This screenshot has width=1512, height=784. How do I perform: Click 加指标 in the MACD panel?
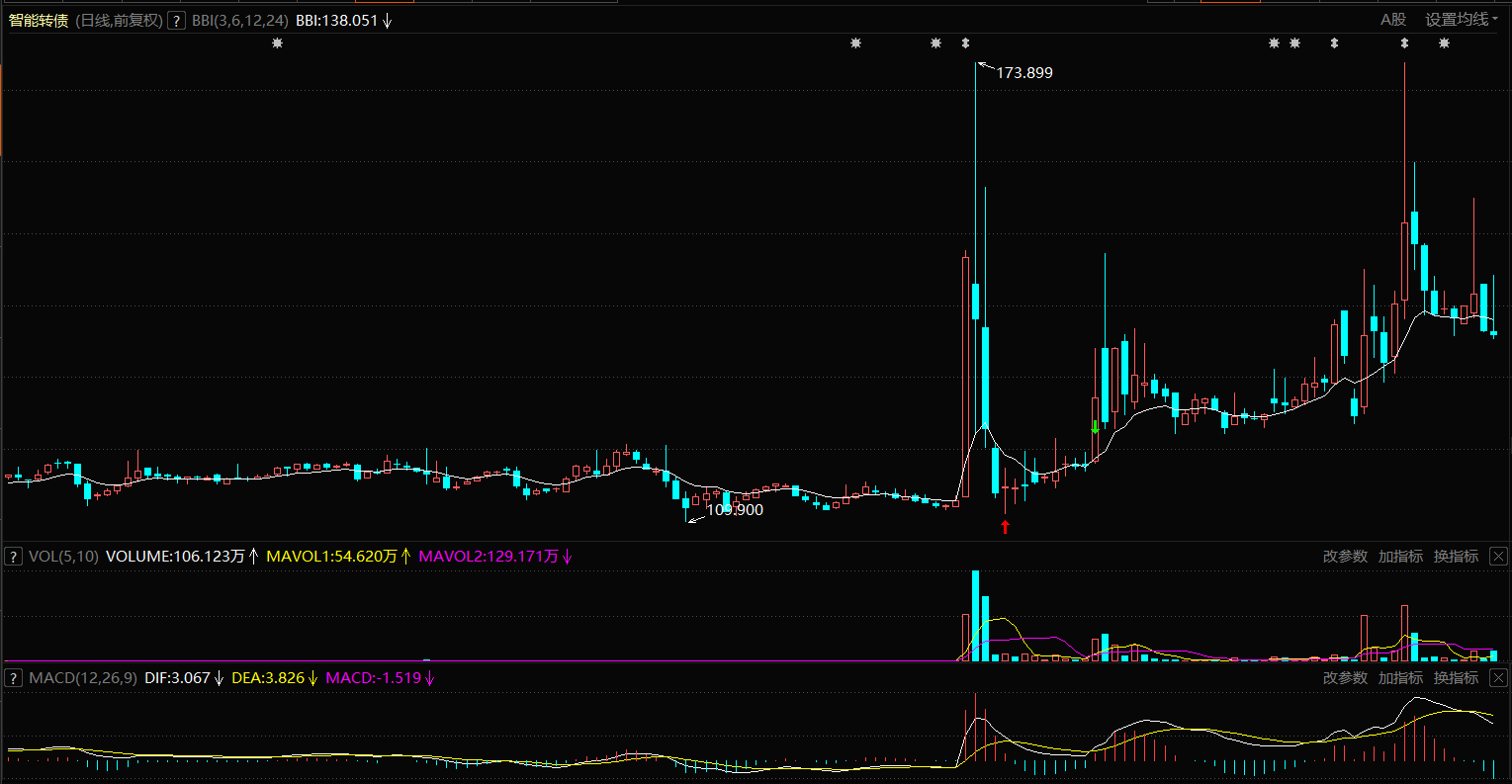[1400, 678]
